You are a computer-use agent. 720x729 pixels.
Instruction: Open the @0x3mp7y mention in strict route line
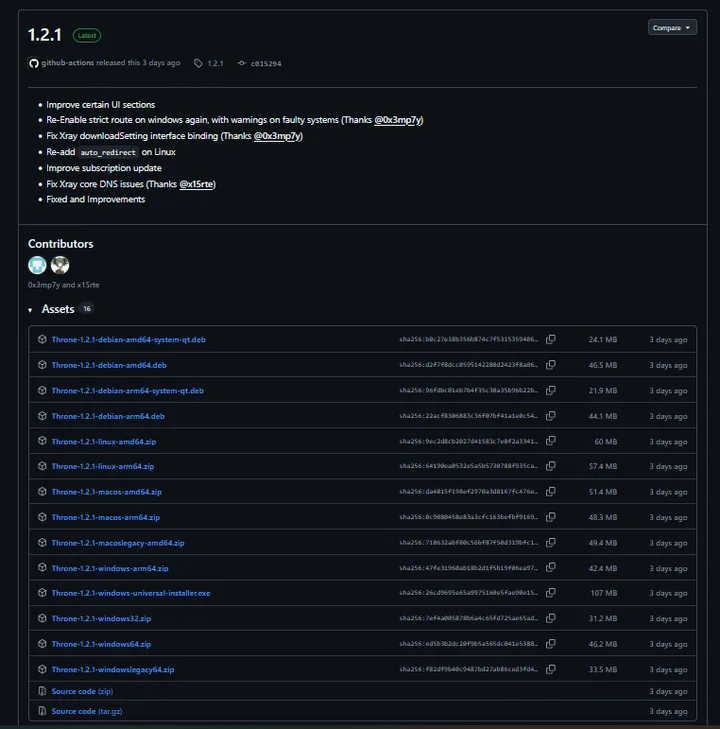(x=398, y=120)
